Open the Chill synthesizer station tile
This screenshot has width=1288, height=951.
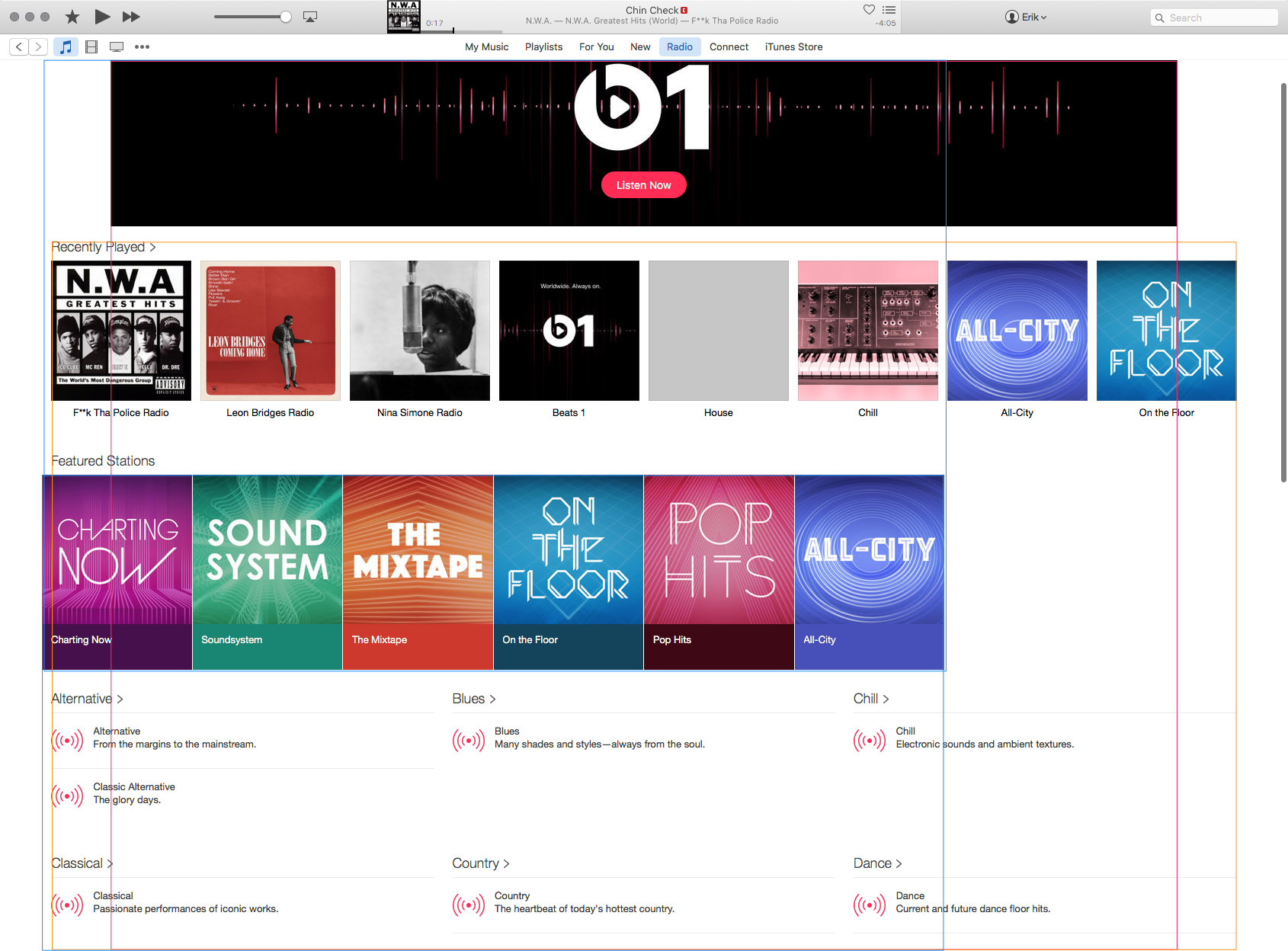coord(868,331)
